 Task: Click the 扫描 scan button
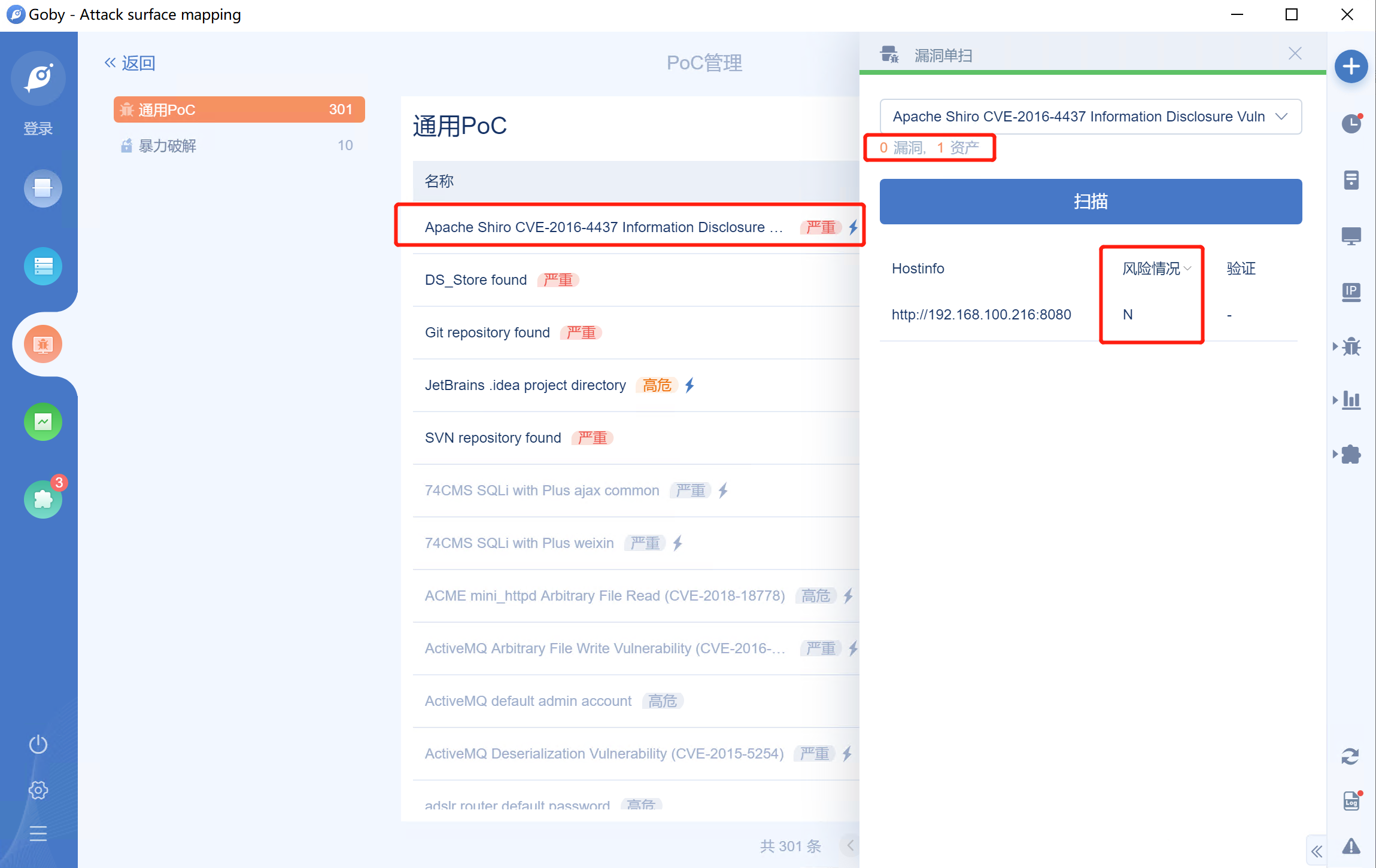coord(1091,202)
